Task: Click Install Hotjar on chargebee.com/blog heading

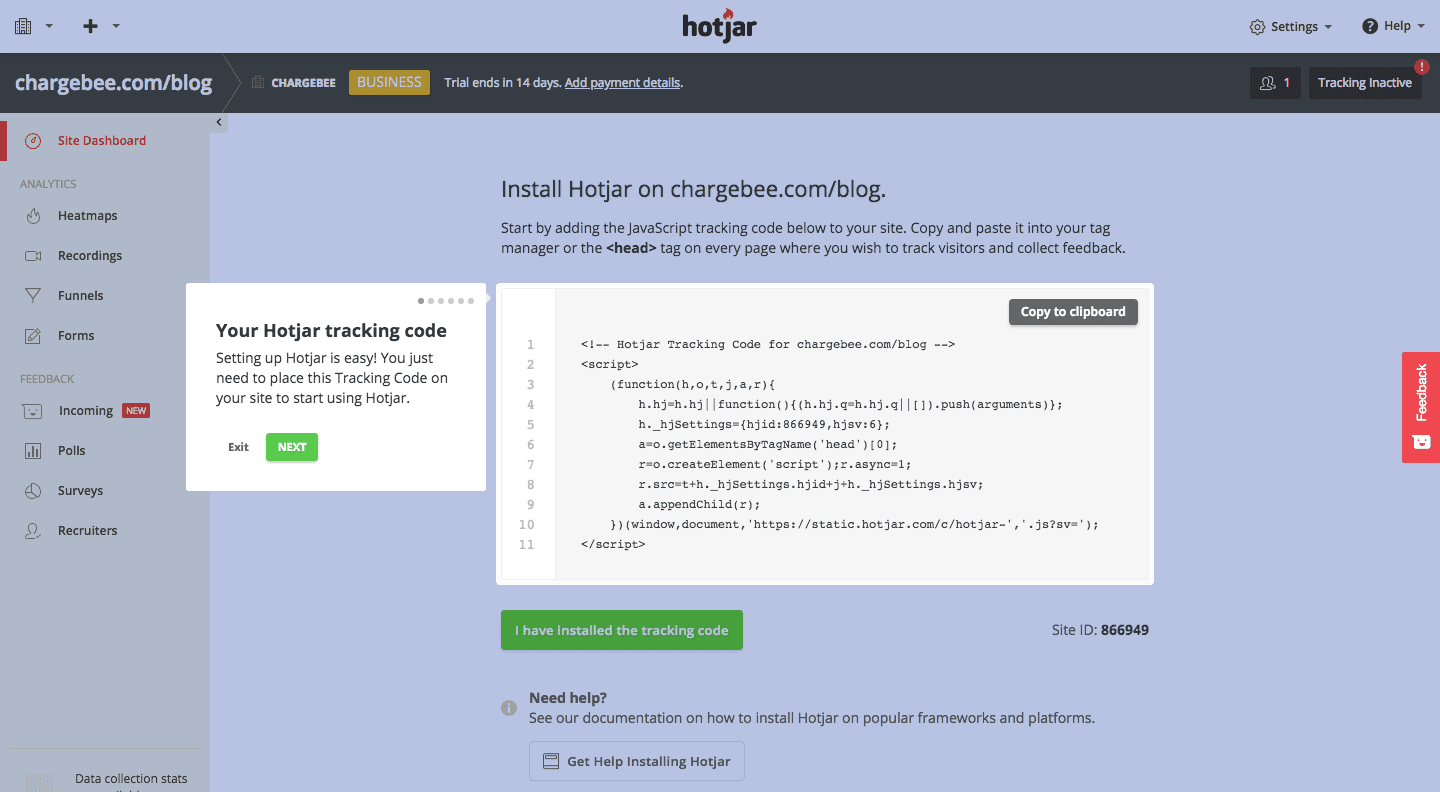Action: [694, 190]
